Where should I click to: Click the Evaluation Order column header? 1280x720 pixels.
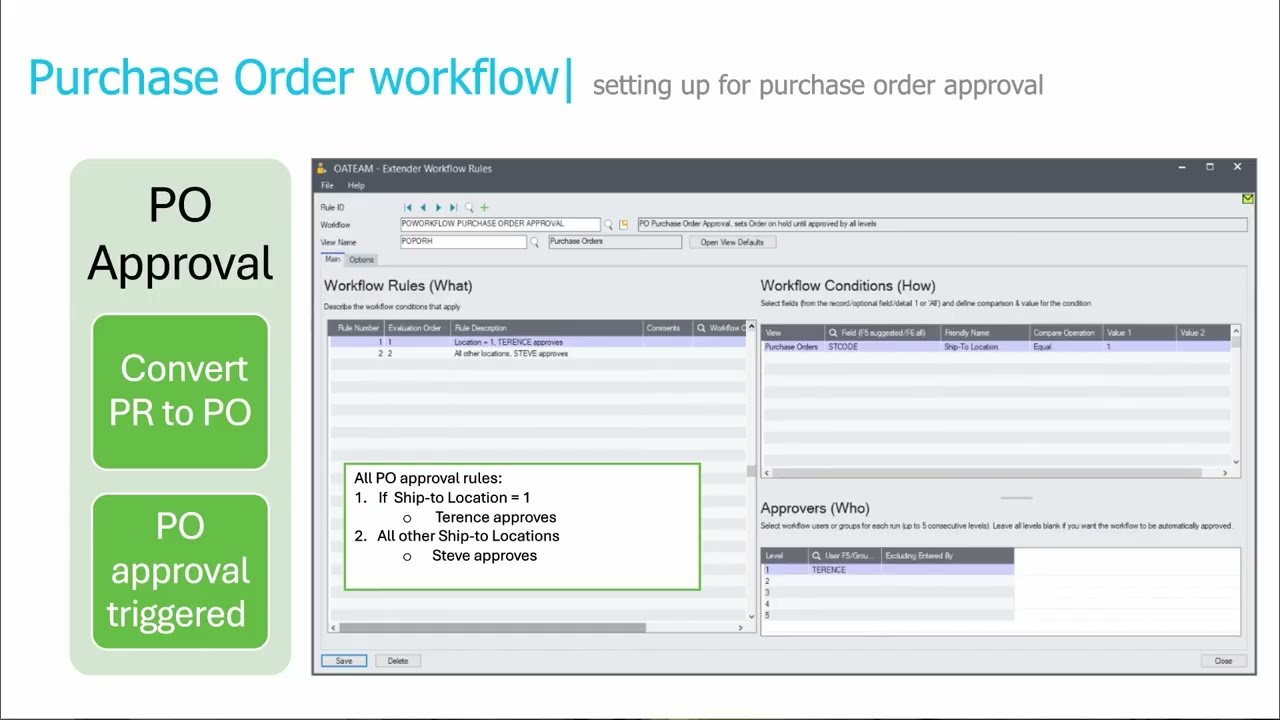417,328
